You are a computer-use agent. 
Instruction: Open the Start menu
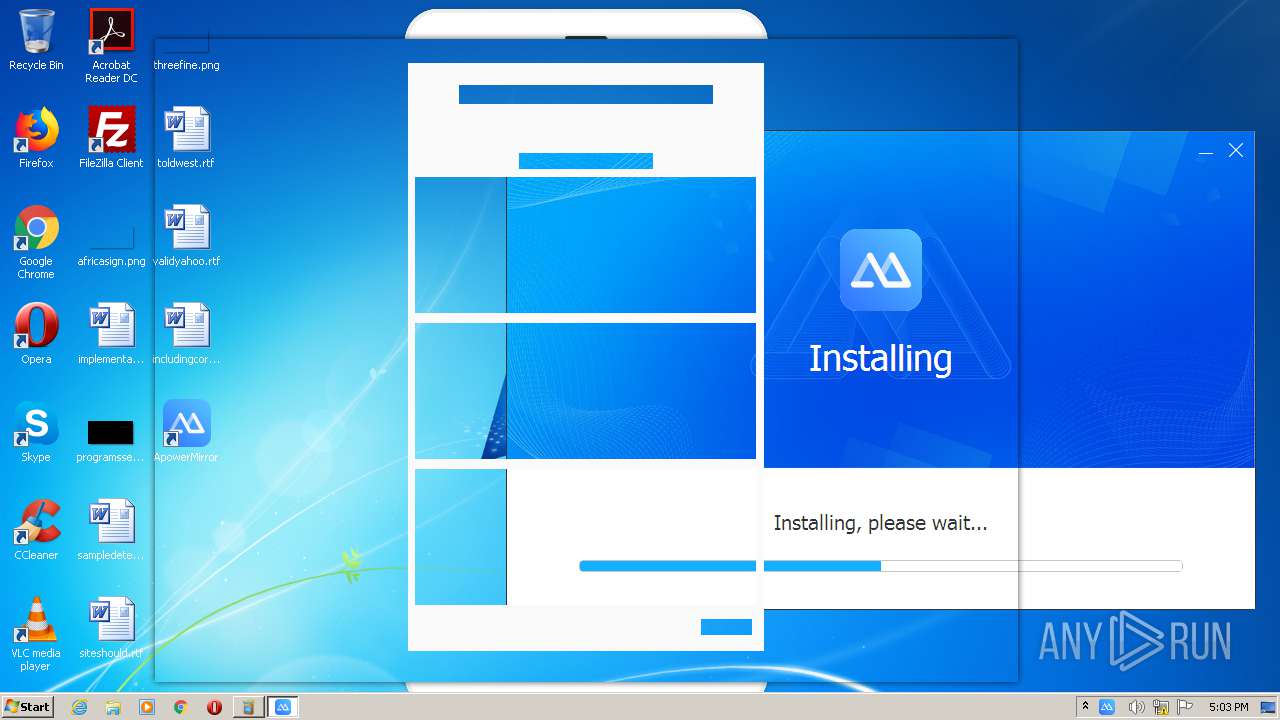28,707
